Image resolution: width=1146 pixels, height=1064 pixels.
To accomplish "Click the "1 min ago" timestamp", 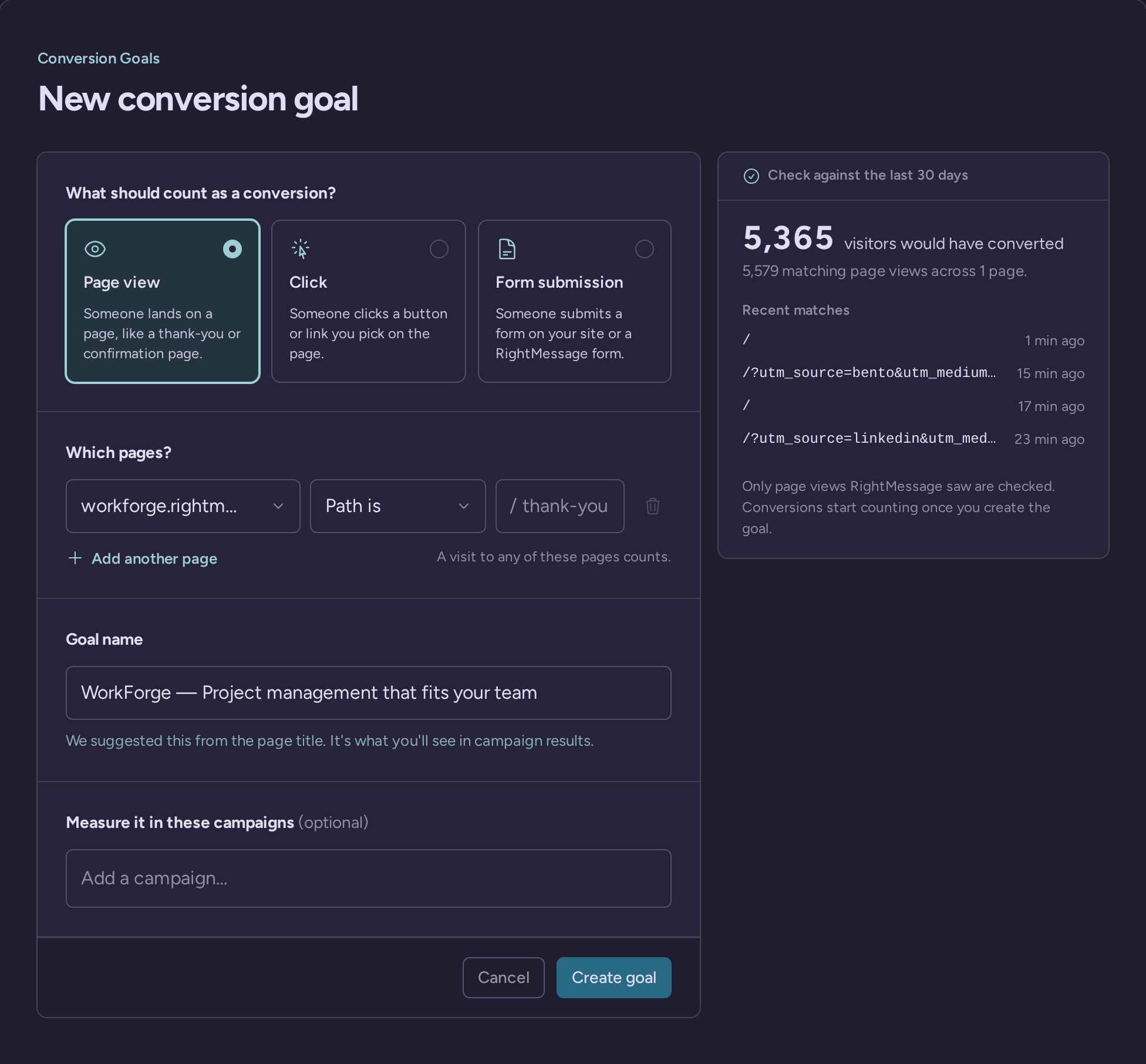I will 1054,341.
